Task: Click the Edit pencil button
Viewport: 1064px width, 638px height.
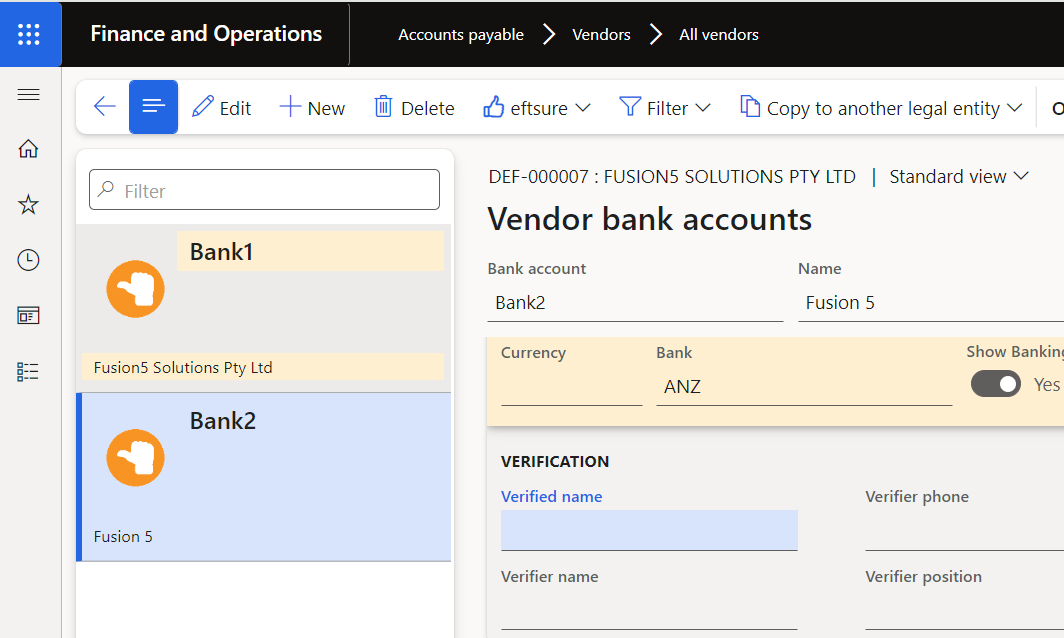Action: (x=221, y=108)
